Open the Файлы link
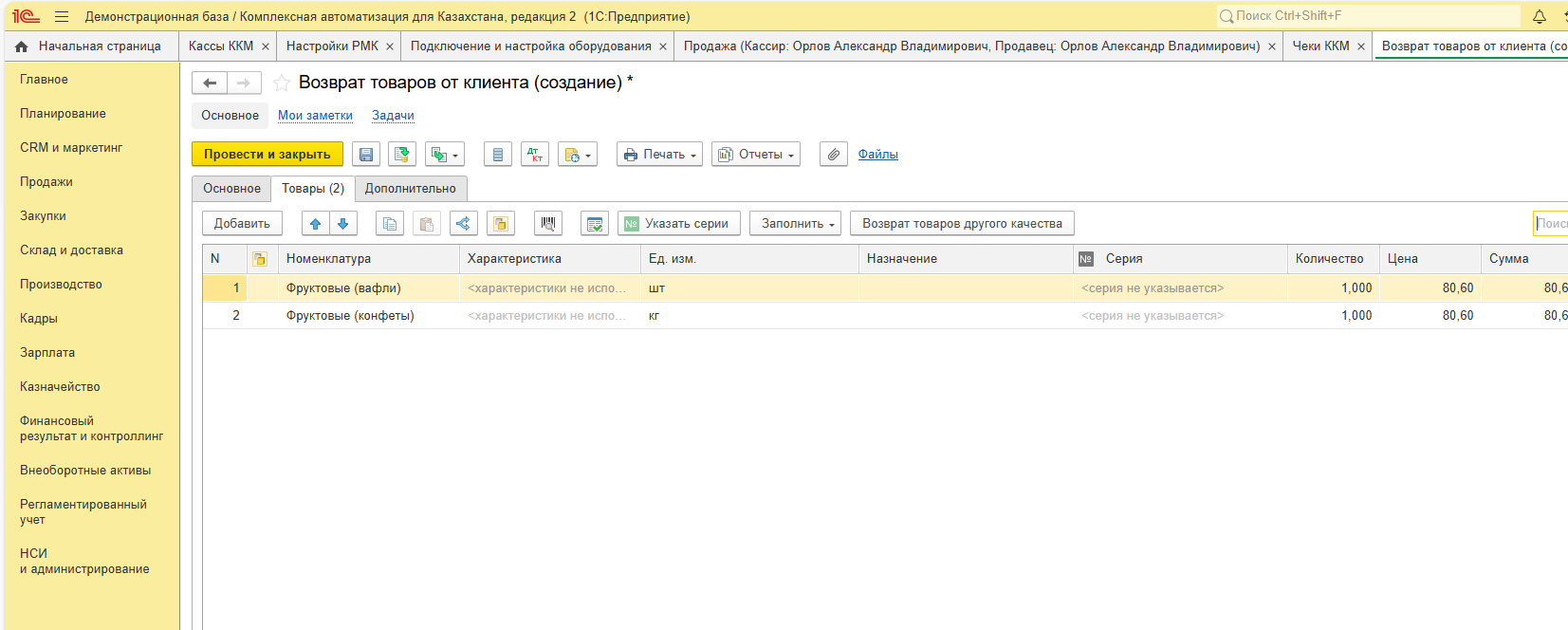The image size is (1568, 630). (877, 155)
